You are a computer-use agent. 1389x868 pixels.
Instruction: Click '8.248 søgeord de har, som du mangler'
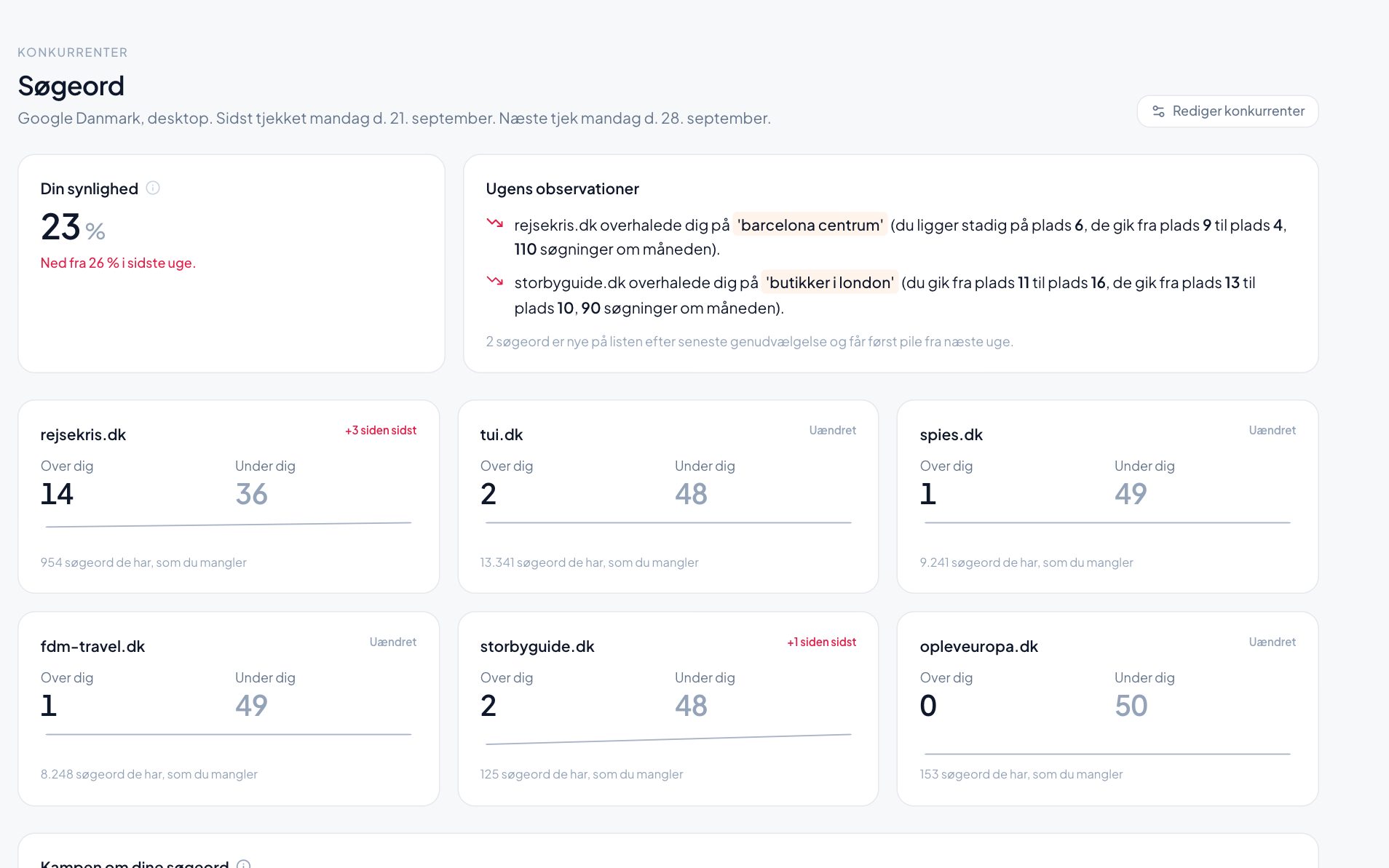click(x=149, y=774)
